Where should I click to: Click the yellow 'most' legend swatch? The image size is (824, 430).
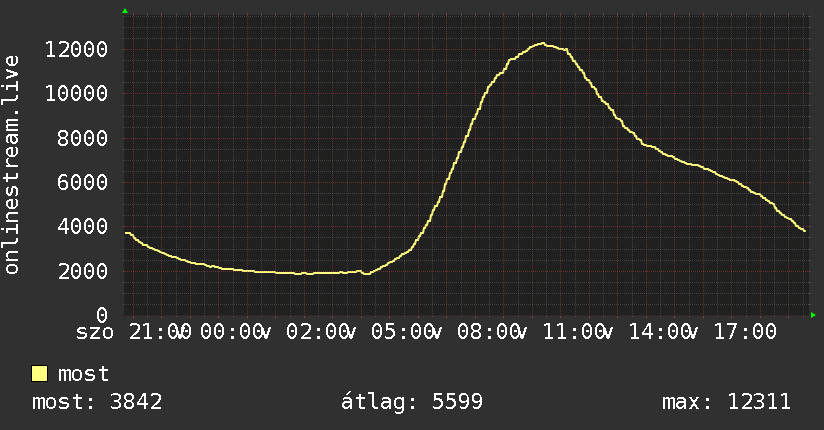pyautogui.click(x=39, y=374)
